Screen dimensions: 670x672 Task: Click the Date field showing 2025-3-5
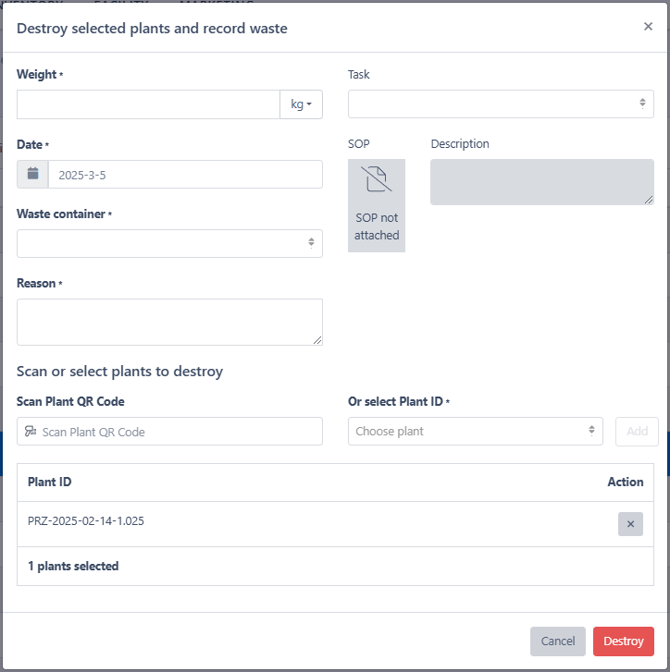coord(185,174)
